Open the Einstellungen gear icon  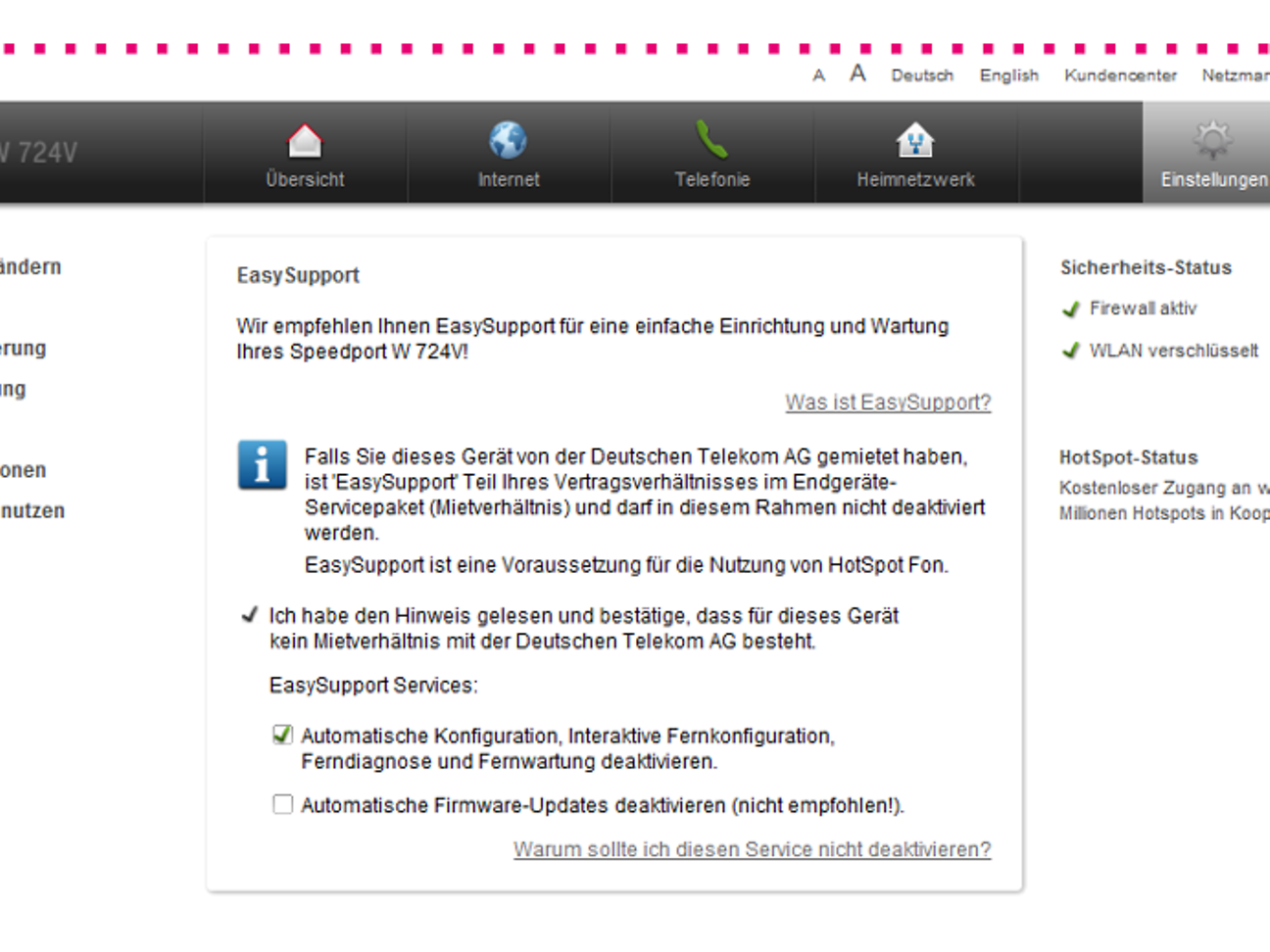coord(1212,140)
